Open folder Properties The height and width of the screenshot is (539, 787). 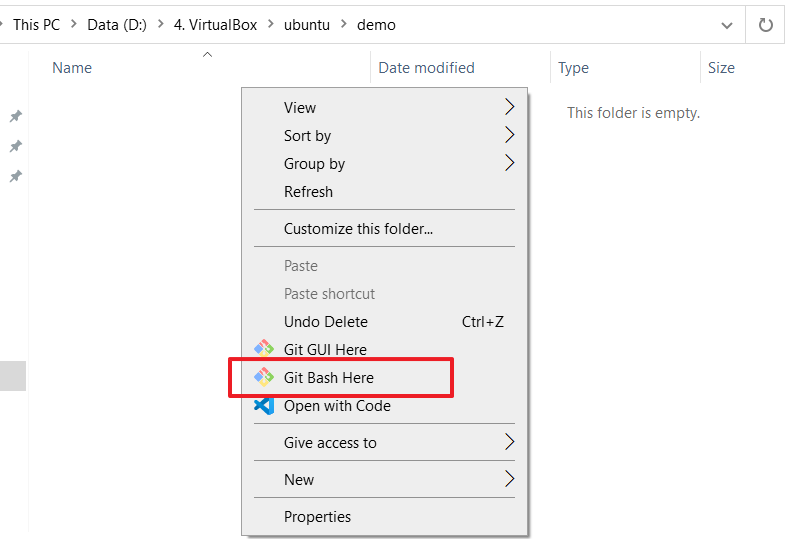317,516
